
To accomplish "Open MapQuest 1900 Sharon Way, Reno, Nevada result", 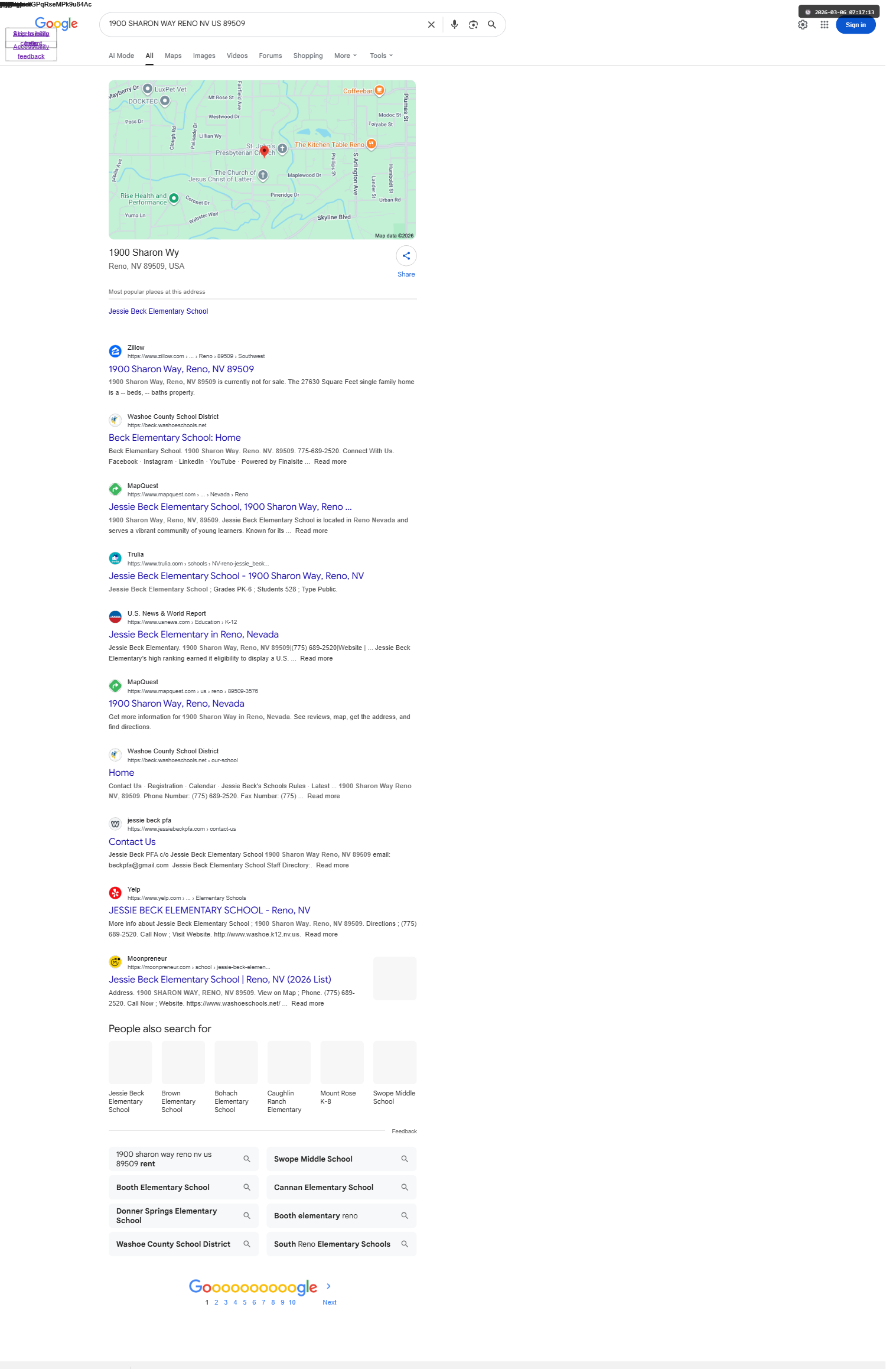I will pyautogui.click(x=177, y=704).
